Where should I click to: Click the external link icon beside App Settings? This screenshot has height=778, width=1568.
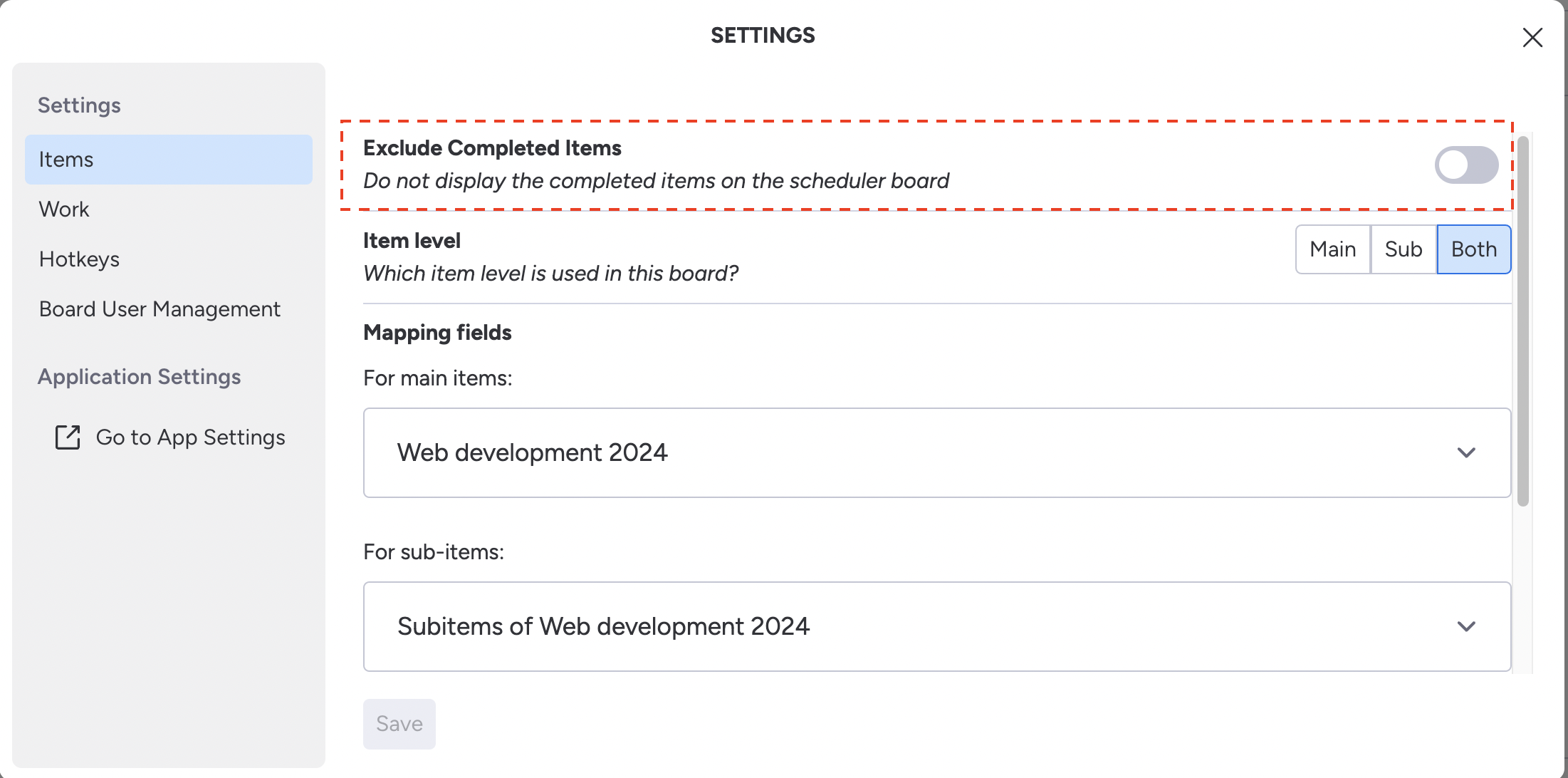click(68, 437)
